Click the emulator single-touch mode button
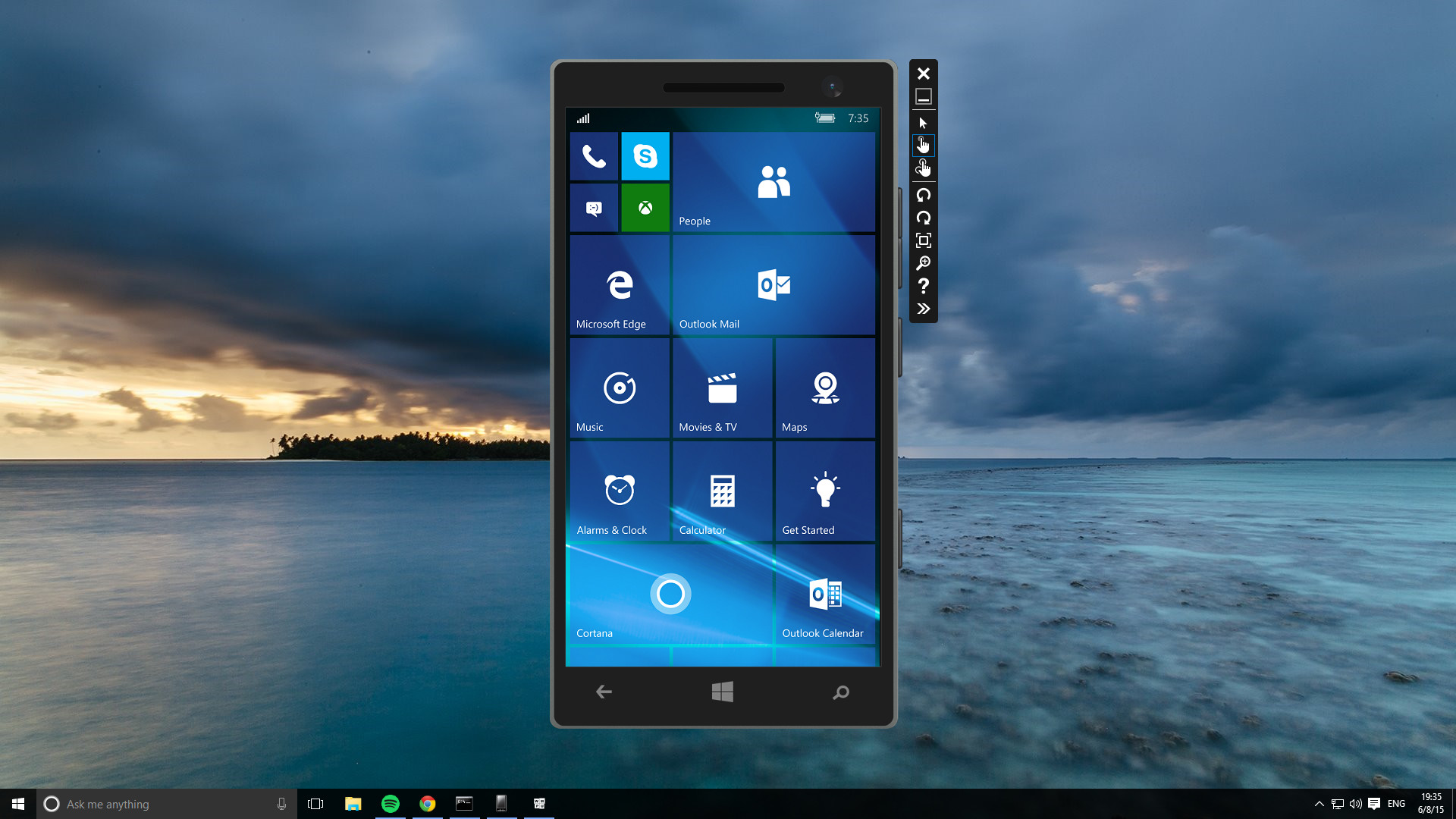 [923, 144]
